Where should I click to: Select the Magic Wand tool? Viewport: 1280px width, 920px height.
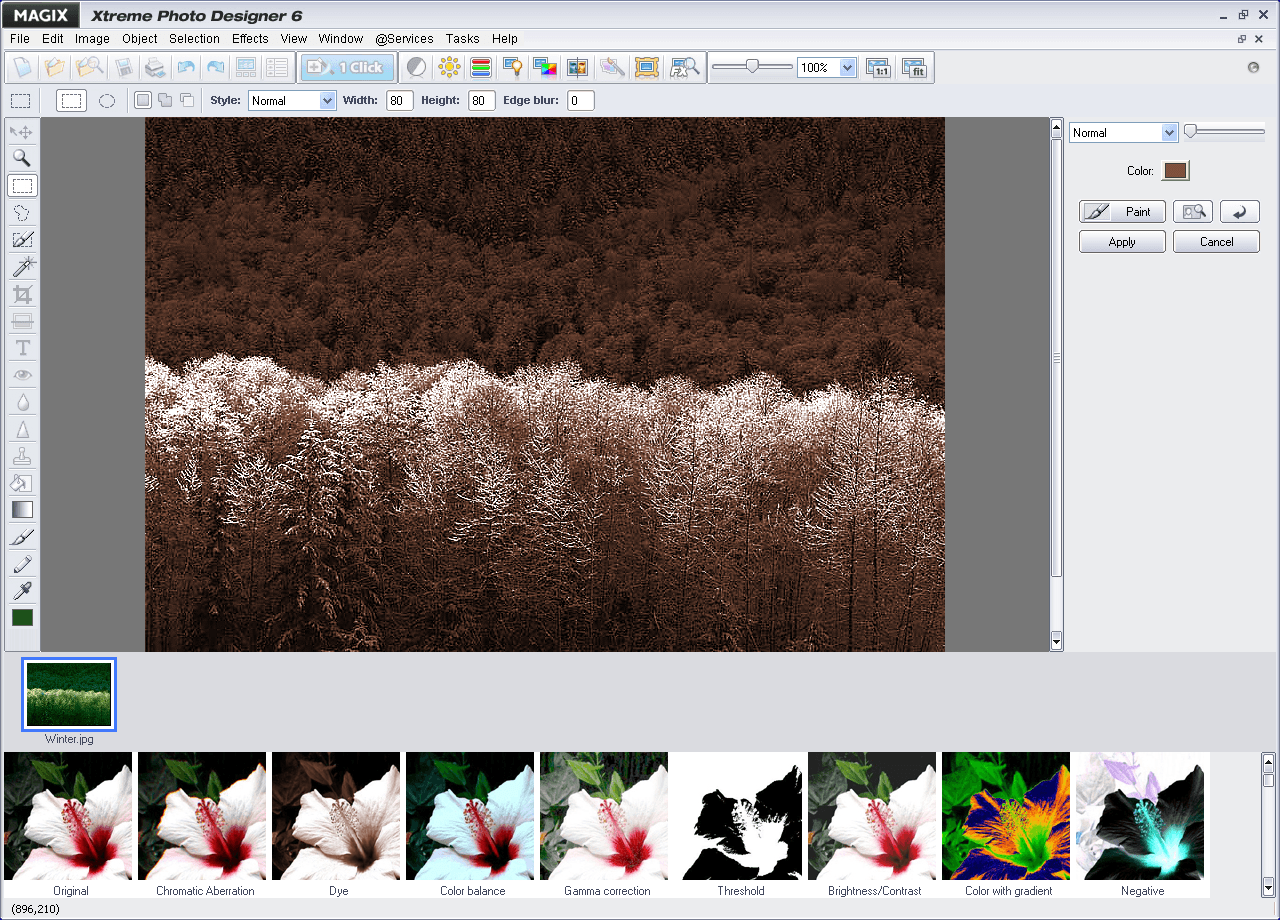coord(22,266)
